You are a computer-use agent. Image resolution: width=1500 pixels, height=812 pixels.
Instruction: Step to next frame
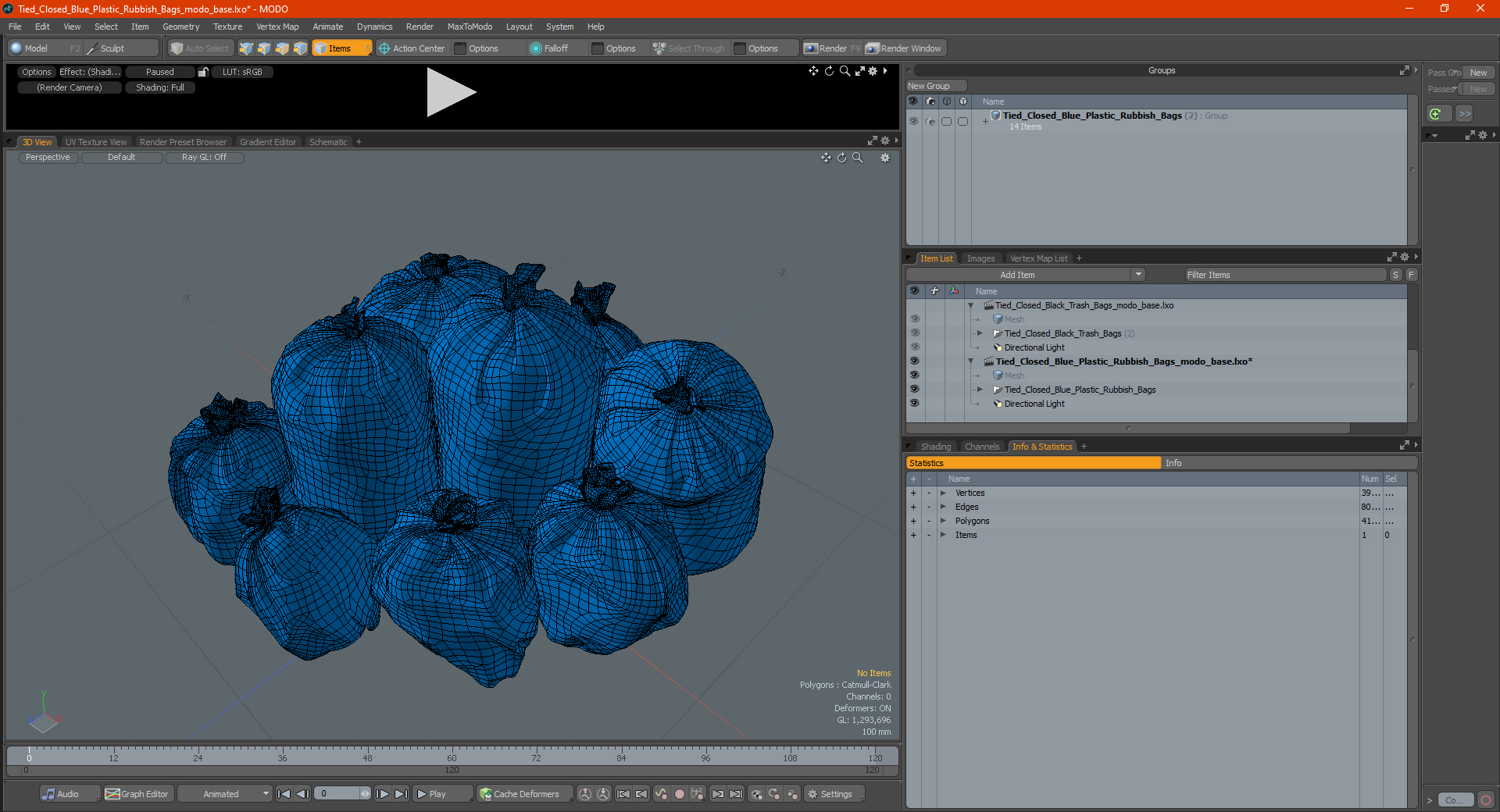coord(382,794)
